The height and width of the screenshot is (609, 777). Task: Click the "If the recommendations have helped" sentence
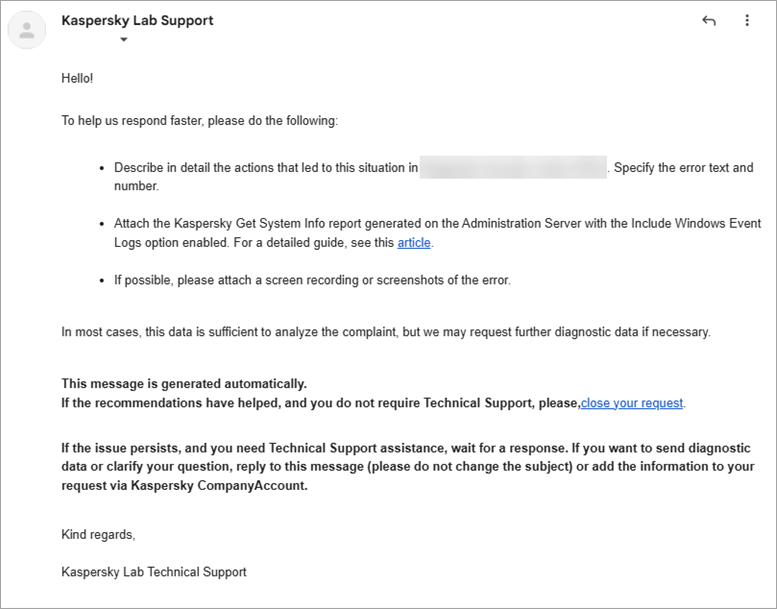click(320, 403)
